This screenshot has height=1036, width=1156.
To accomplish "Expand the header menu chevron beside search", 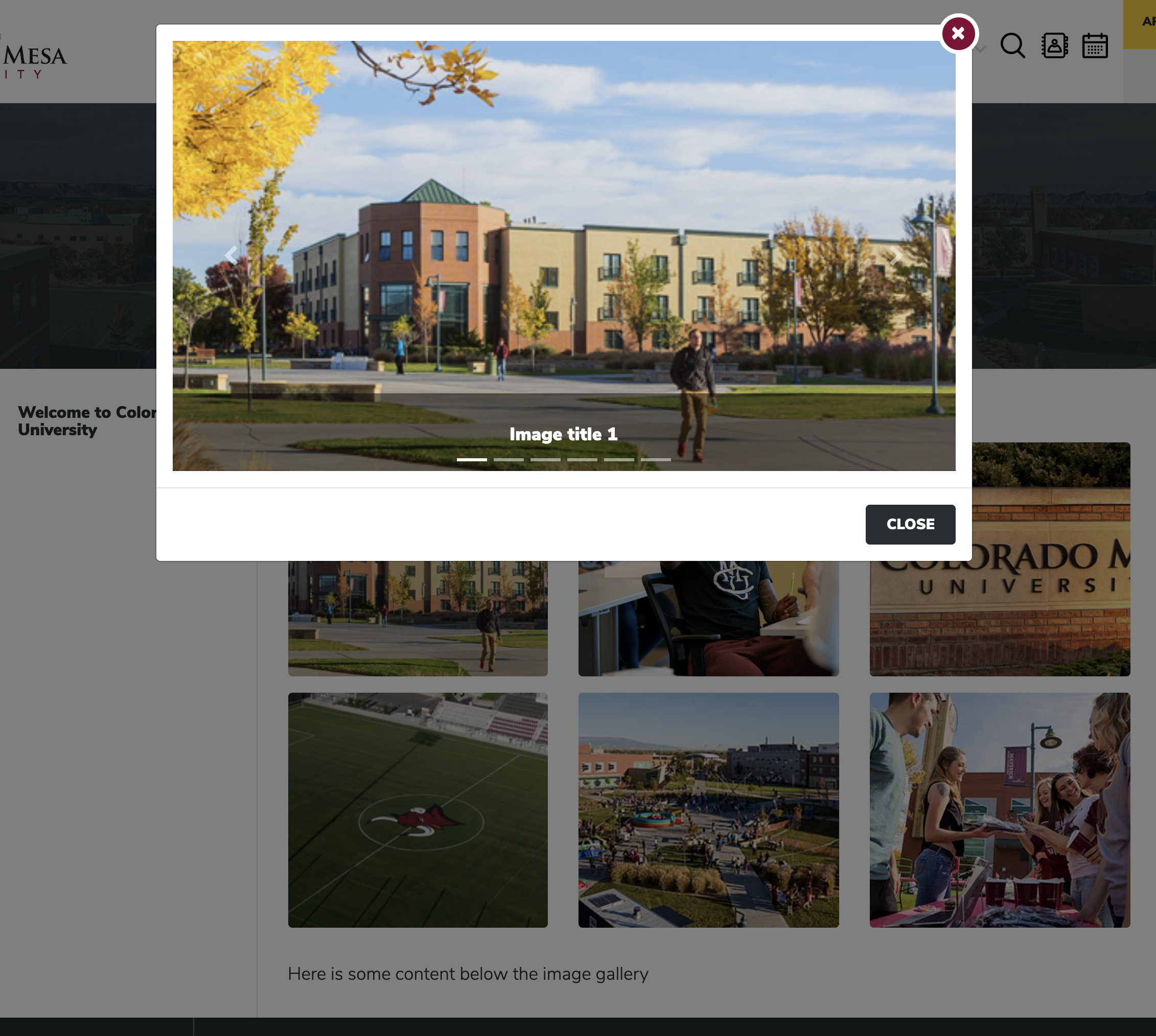I will [x=981, y=50].
